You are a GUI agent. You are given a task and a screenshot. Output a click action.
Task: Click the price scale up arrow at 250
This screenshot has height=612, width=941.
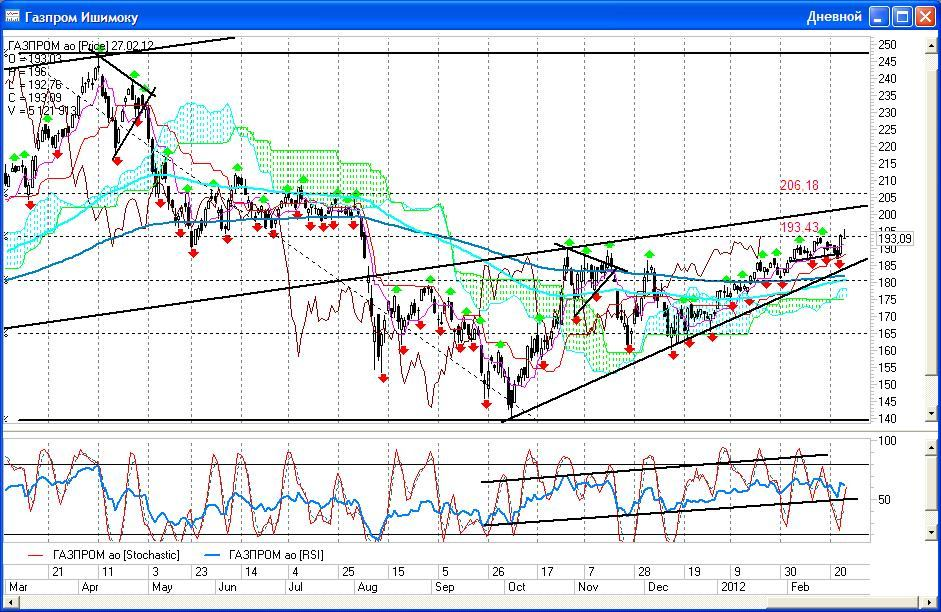(931, 45)
